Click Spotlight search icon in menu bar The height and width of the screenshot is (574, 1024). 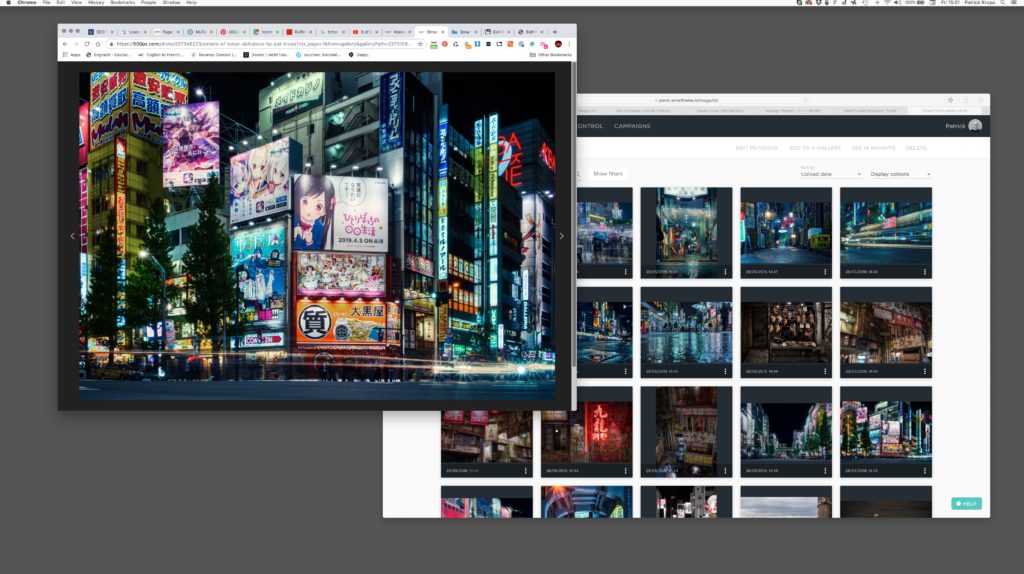(x=1003, y=3)
